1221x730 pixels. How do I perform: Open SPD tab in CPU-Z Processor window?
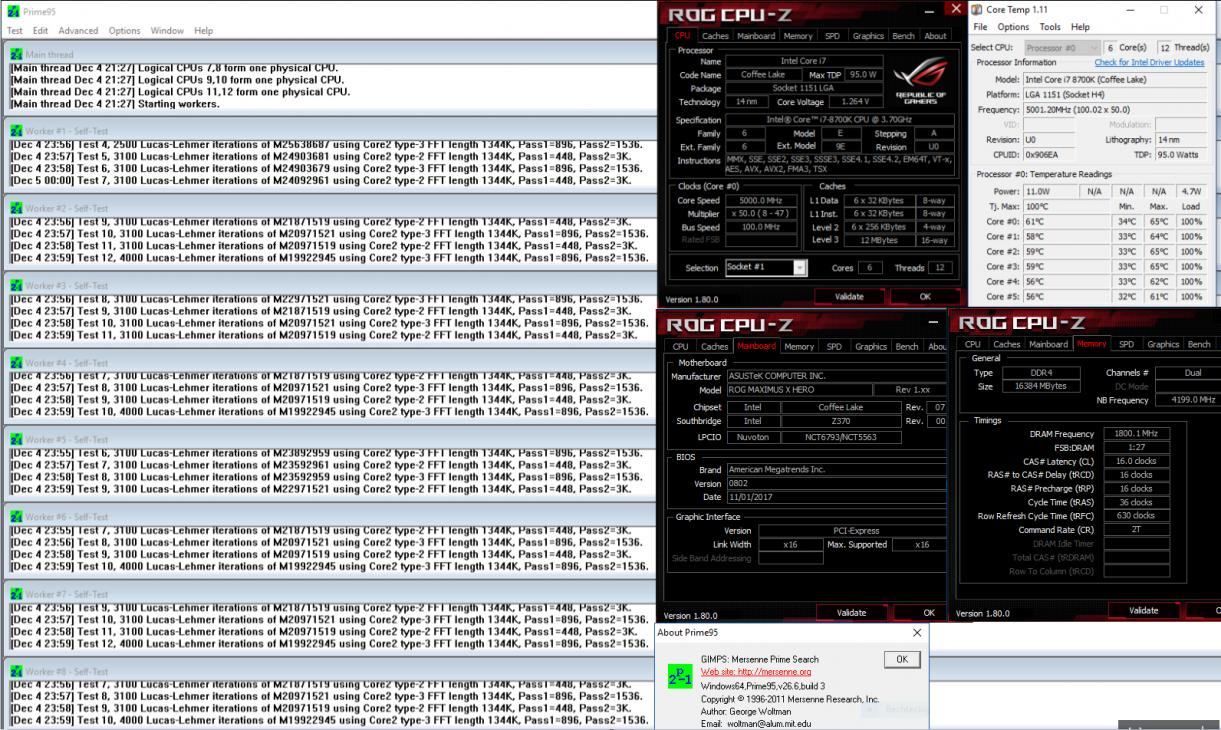coord(832,36)
